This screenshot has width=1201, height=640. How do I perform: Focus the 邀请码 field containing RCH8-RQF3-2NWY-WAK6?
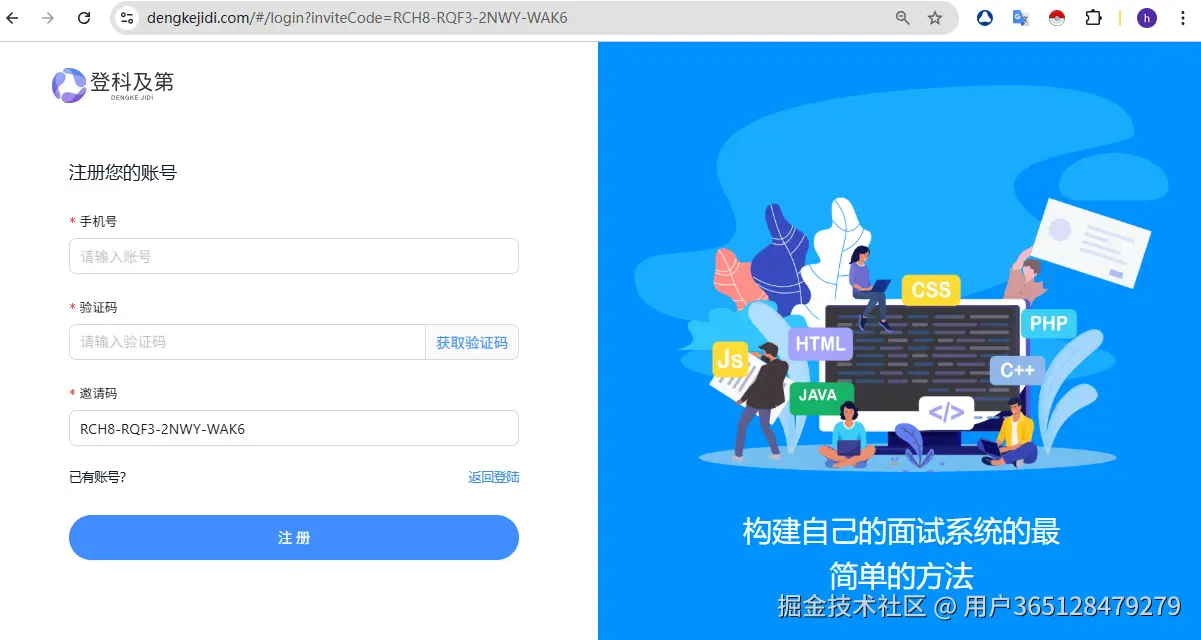click(x=294, y=428)
